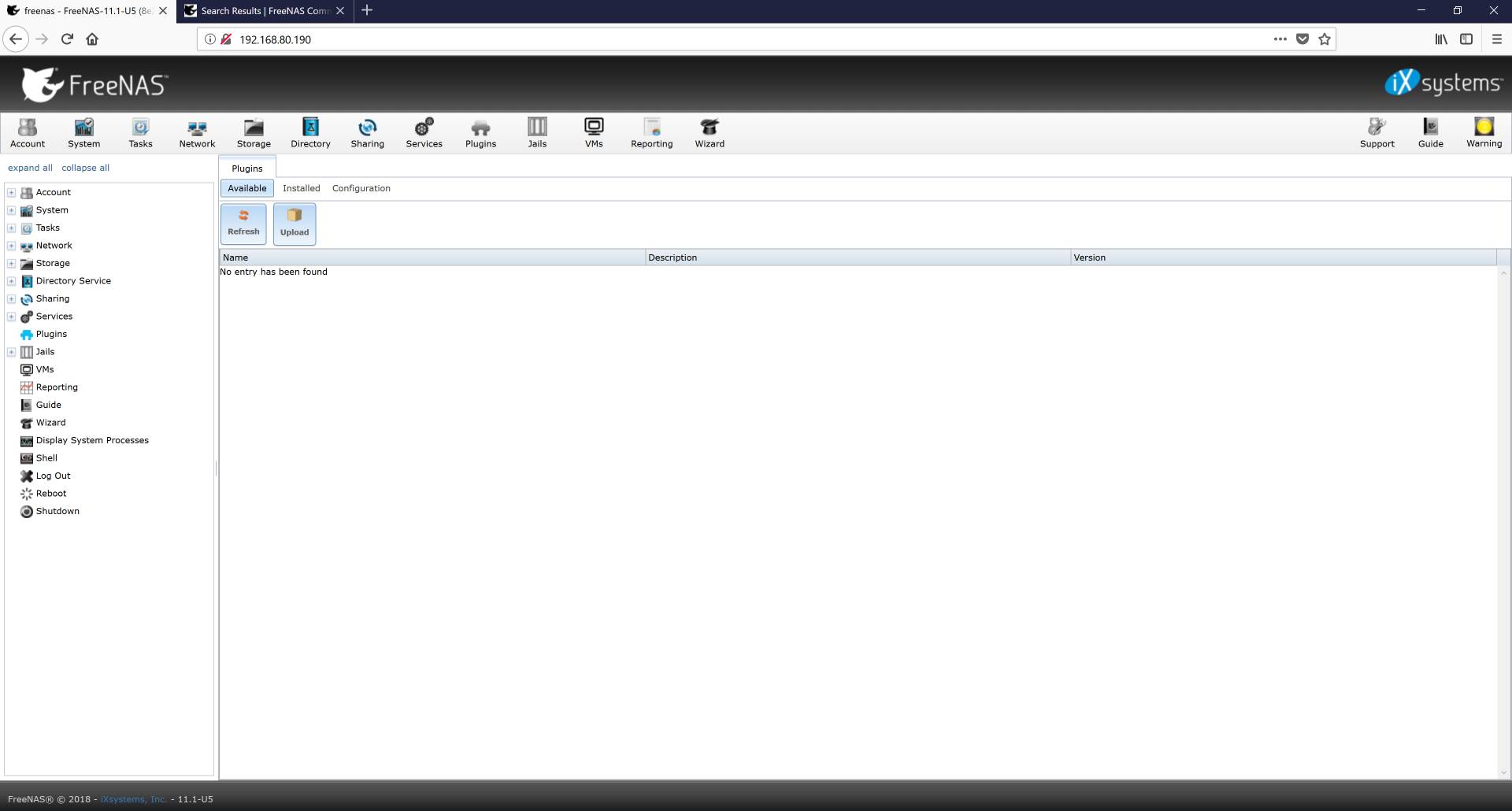The width and height of the screenshot is (1512, 811).
Task: Sort by the Description column header
Action: coord(858,257)
